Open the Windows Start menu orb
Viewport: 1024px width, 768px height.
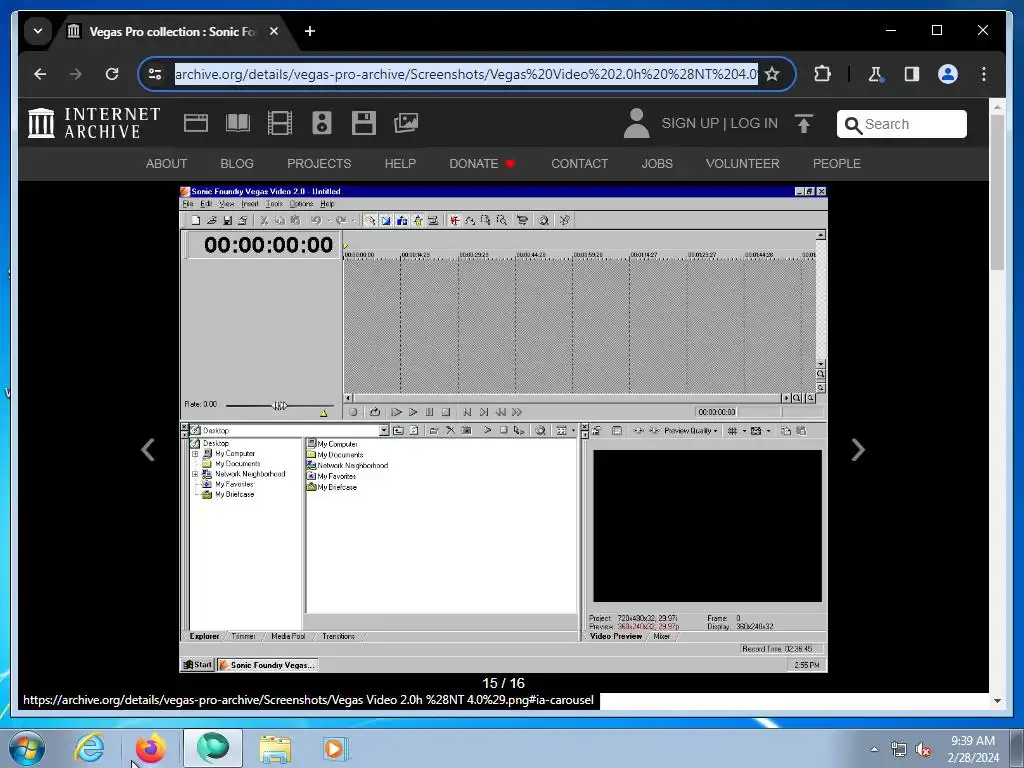pos(27,748)
